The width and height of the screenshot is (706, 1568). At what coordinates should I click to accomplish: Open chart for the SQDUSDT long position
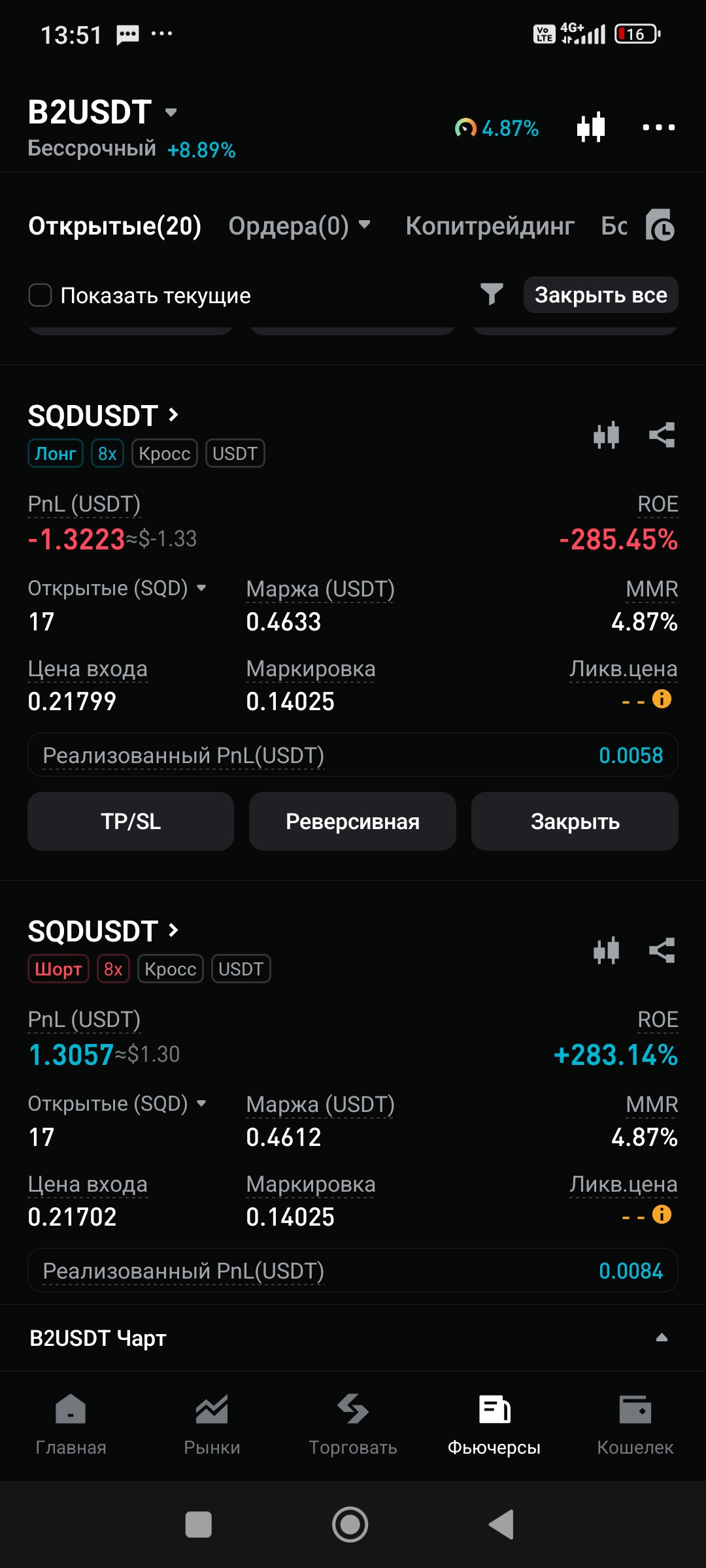coord(606,435)
